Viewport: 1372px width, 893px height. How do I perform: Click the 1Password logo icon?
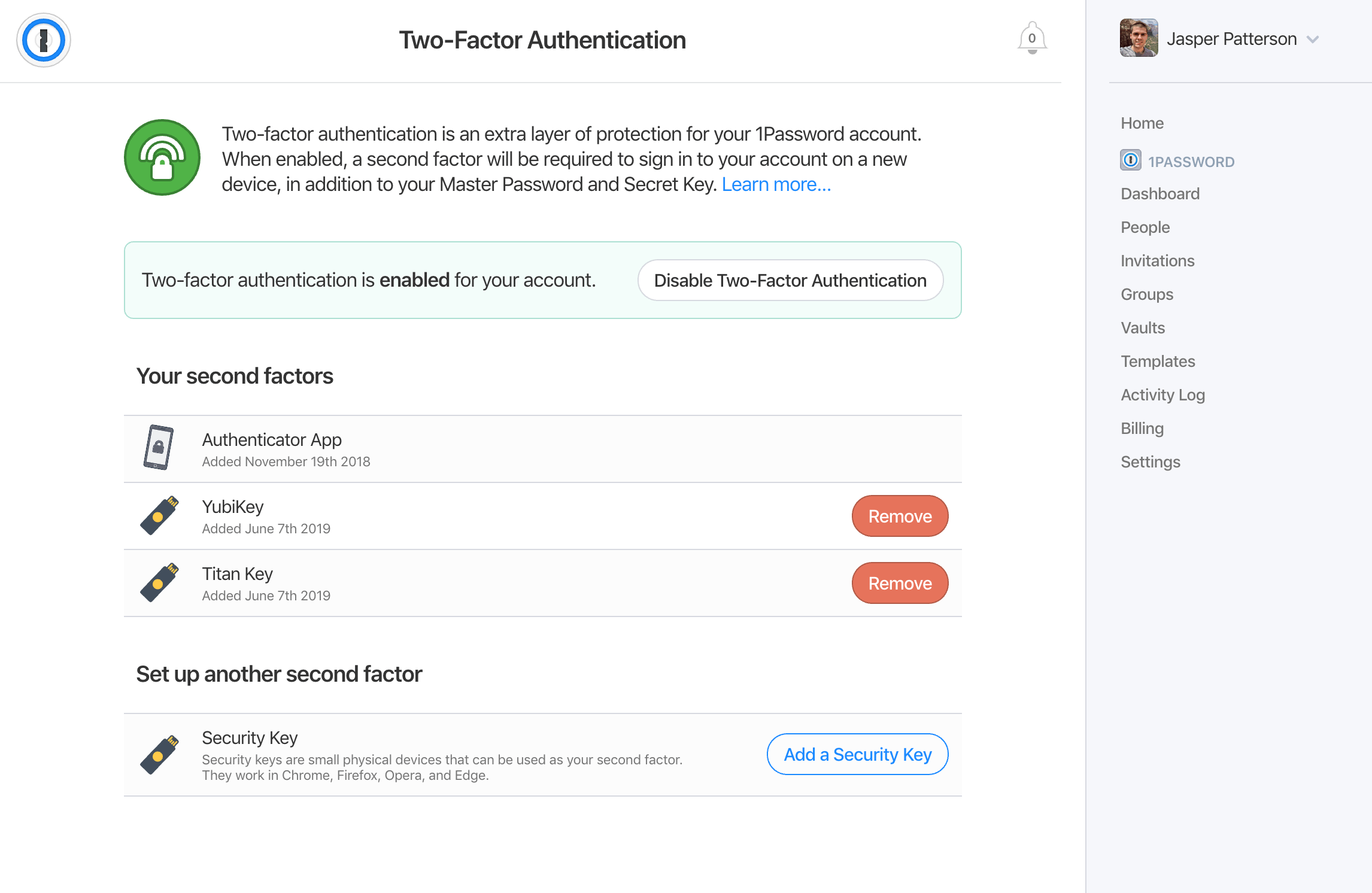coord(43,40)
